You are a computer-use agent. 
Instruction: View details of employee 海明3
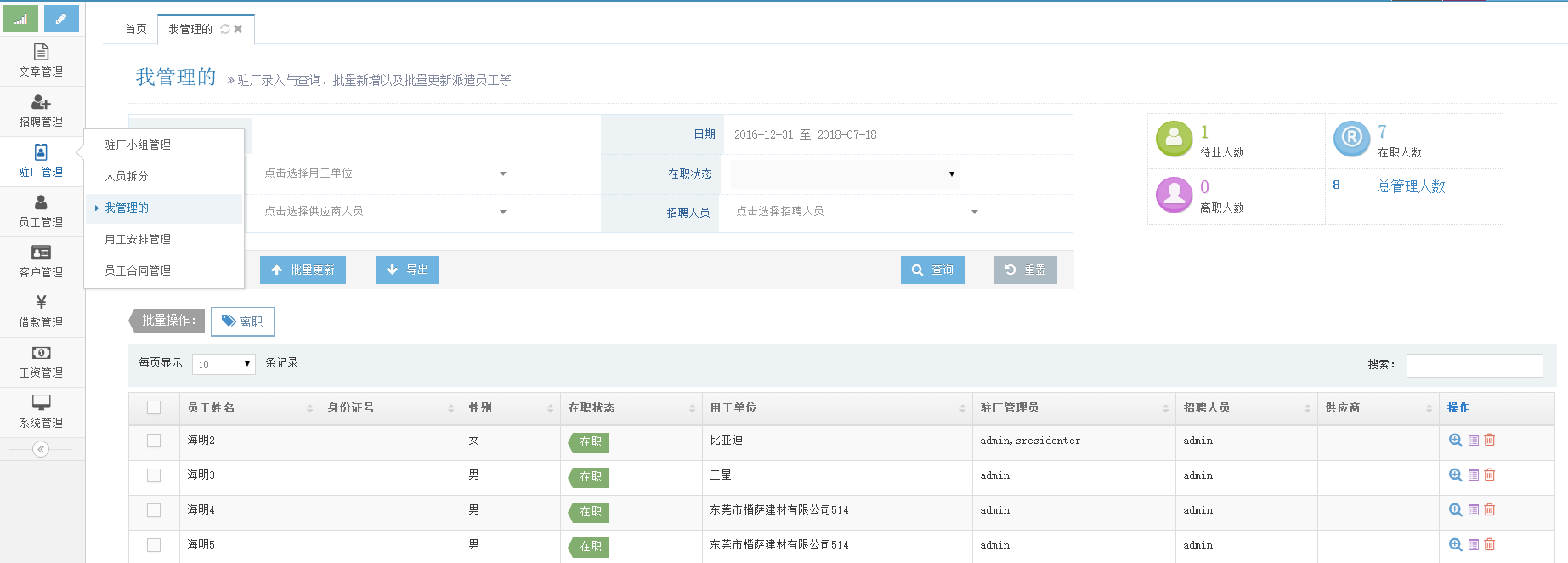pyautogui.click(x=1456, y=475)
